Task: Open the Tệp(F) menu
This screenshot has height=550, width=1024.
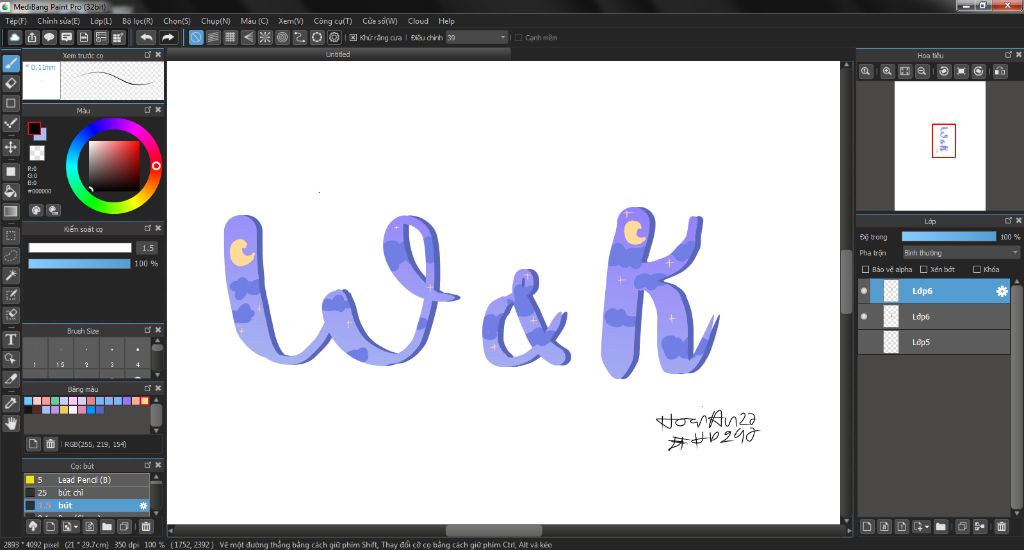Action: 16,21
